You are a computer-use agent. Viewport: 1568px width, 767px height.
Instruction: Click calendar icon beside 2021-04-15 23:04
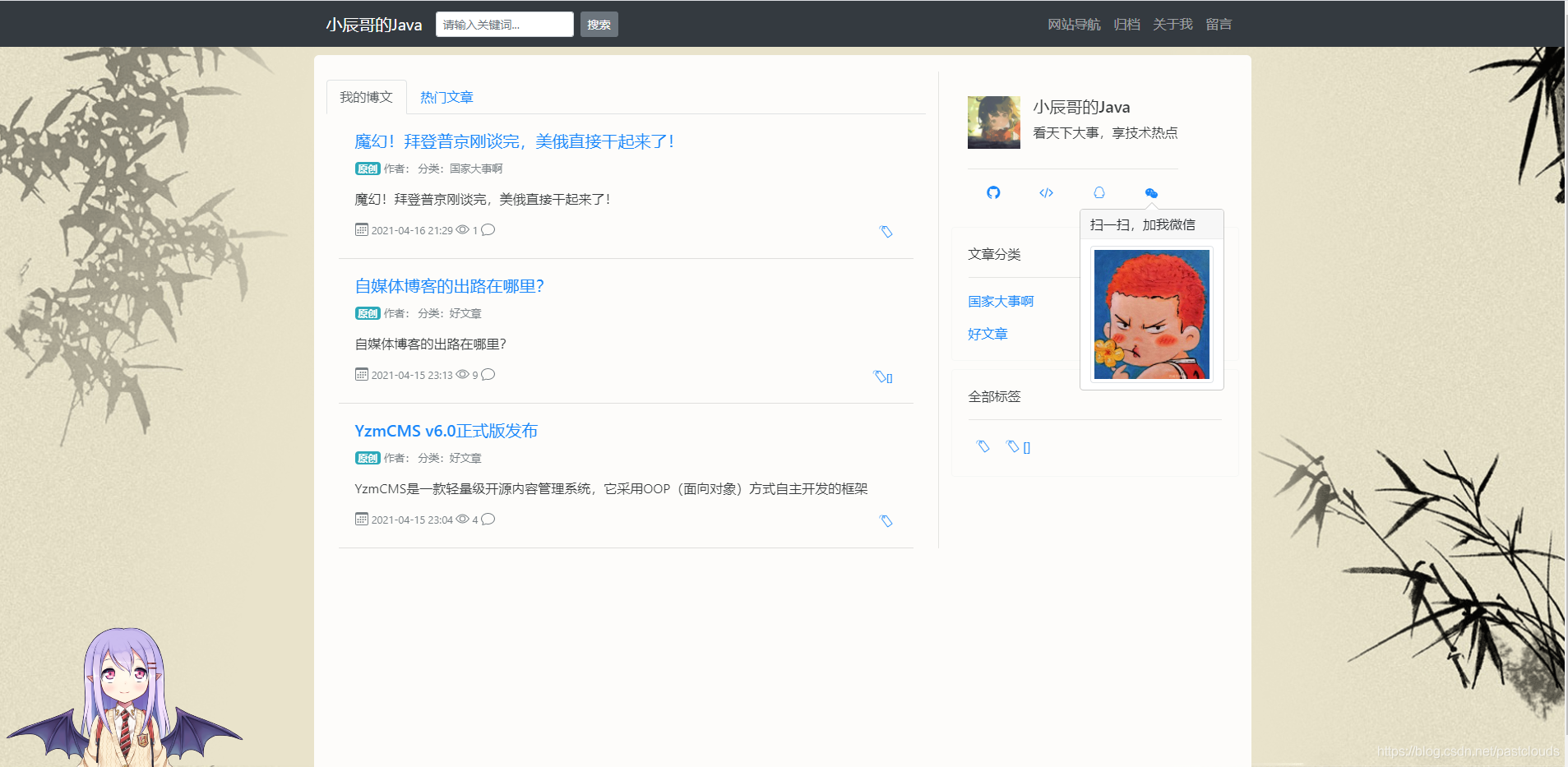coord(362,519)
